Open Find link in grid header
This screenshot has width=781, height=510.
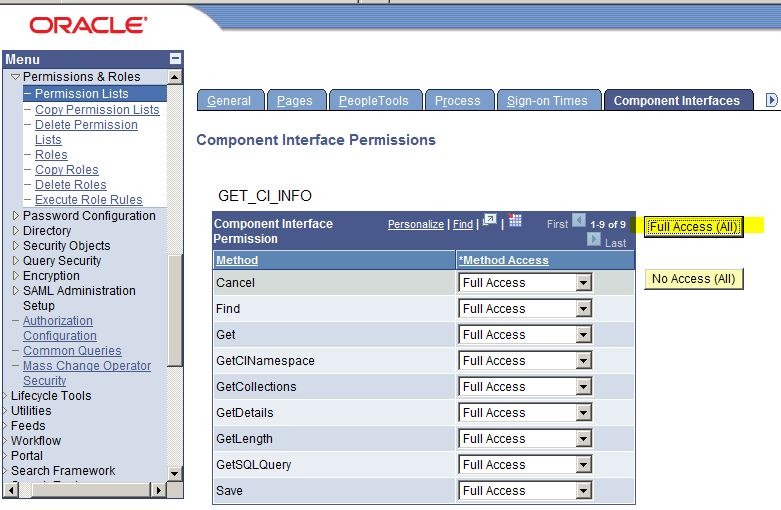463,224
